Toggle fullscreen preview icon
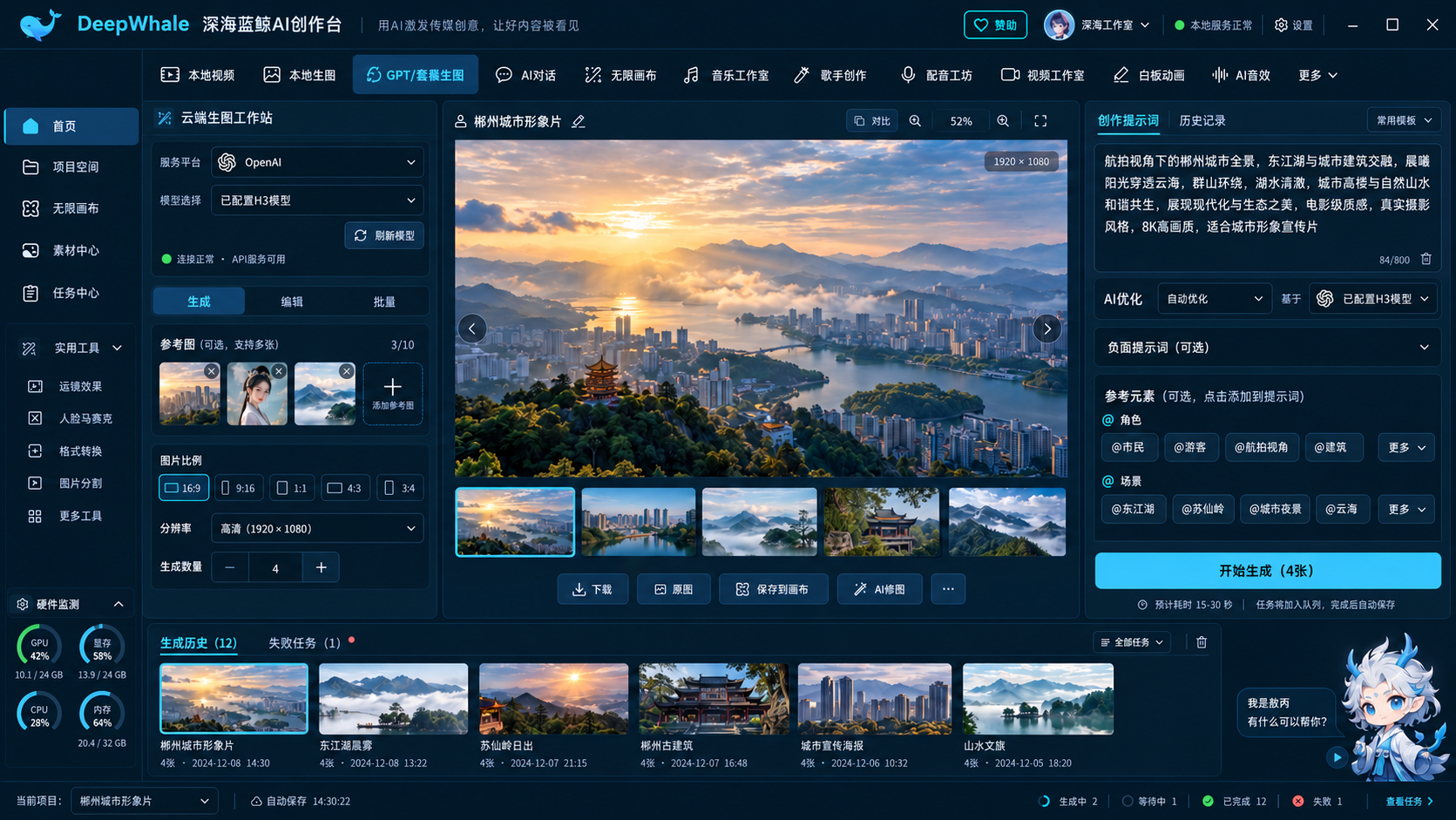Screen dimensions: 1456x820 click(1040, 121)
